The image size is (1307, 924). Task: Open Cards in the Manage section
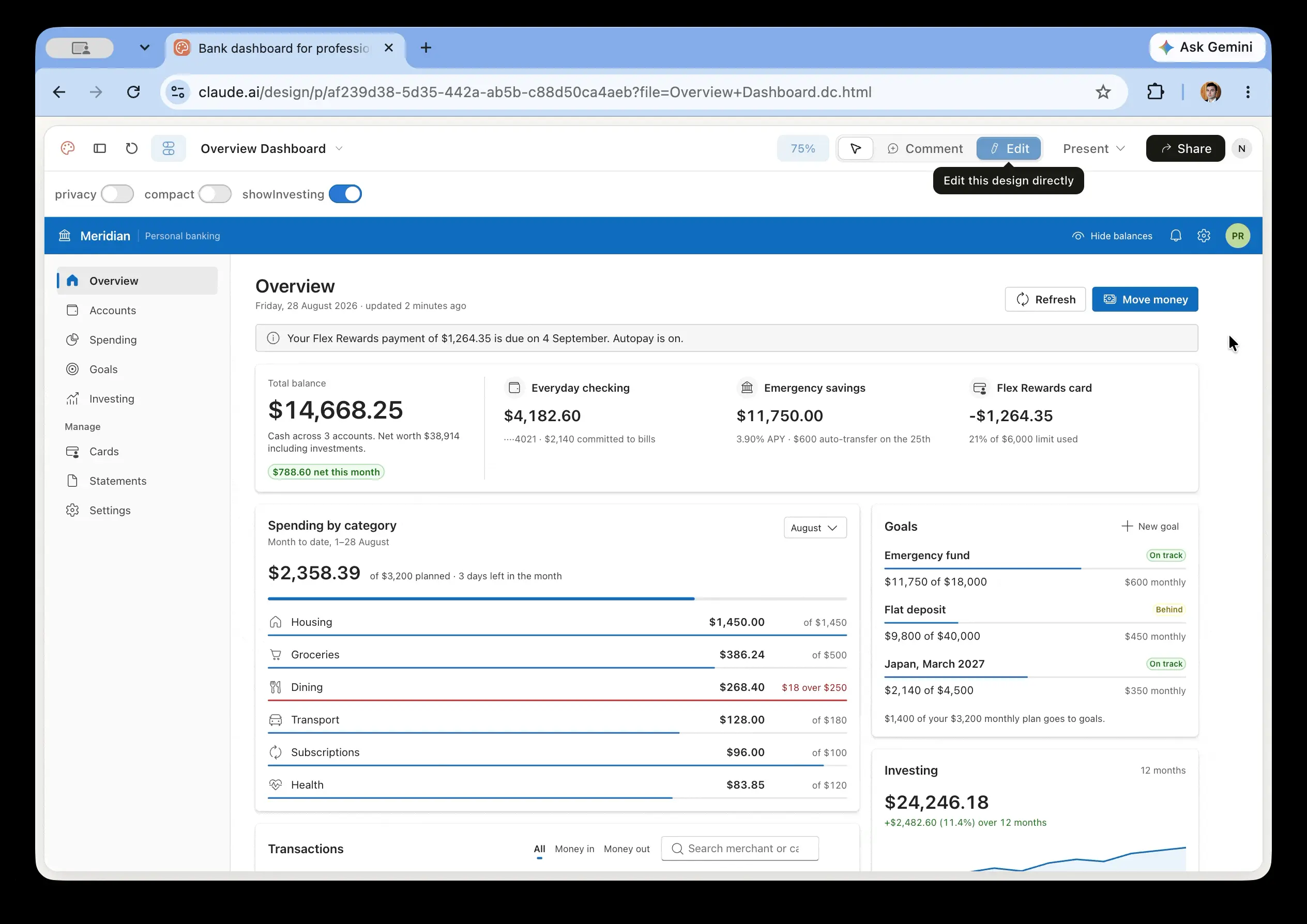(x=137, y=451)
